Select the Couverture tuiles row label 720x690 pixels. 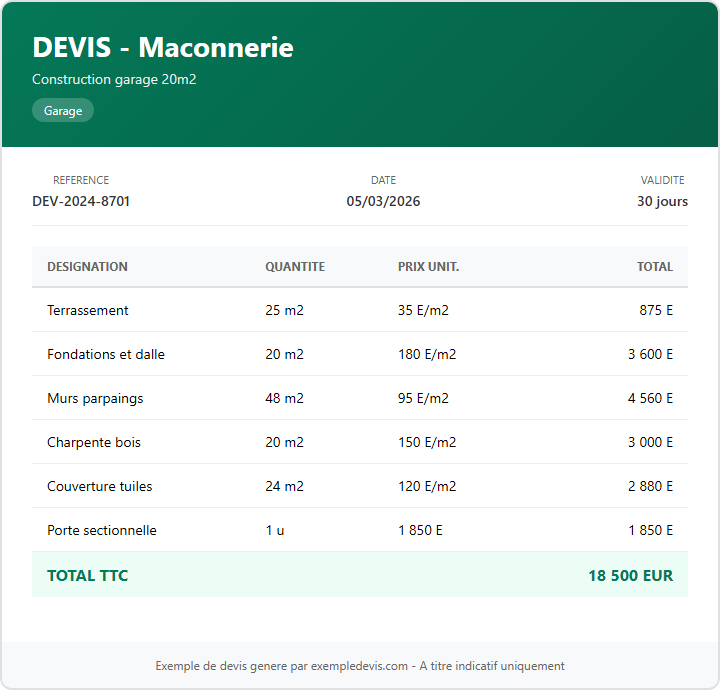(x=100, y=486)
